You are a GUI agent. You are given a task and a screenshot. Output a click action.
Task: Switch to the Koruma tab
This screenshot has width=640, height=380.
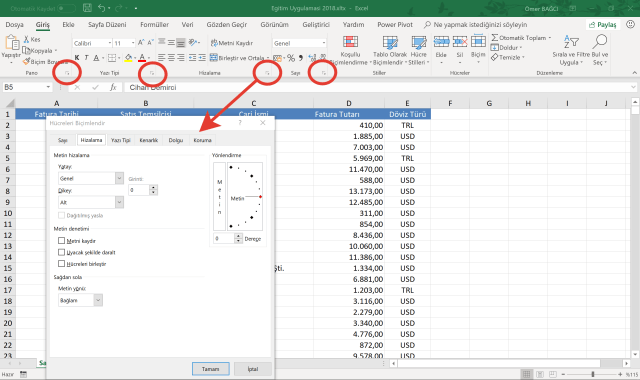click(202, 140)
